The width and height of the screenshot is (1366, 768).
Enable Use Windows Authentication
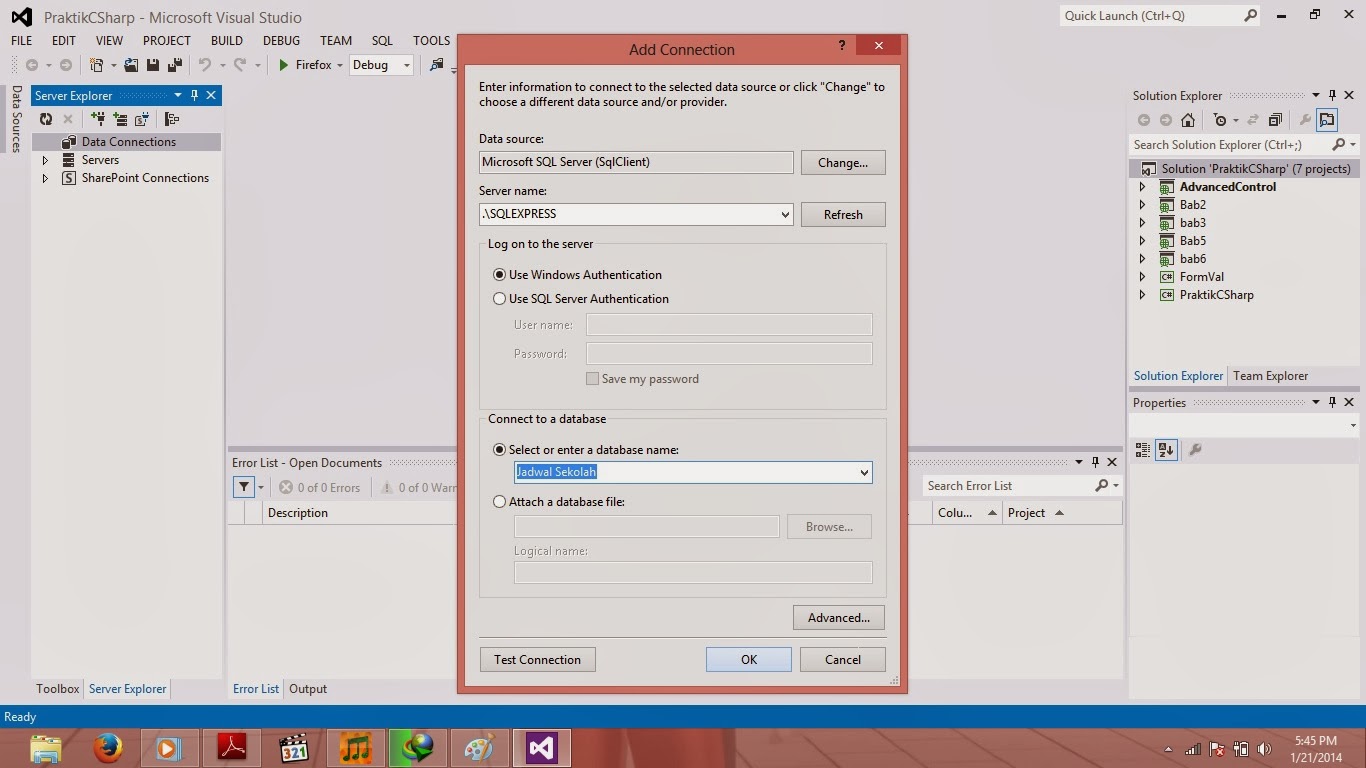pyautogui.click(x=499, y=274)
